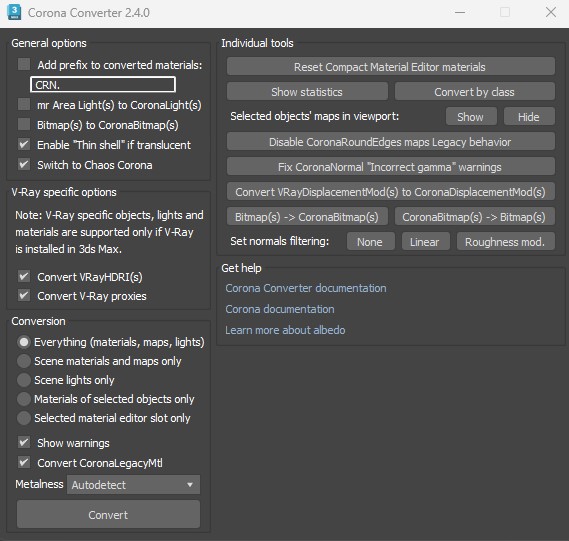Disable Convert VRayHDRI(s) option

coord(24,276)
